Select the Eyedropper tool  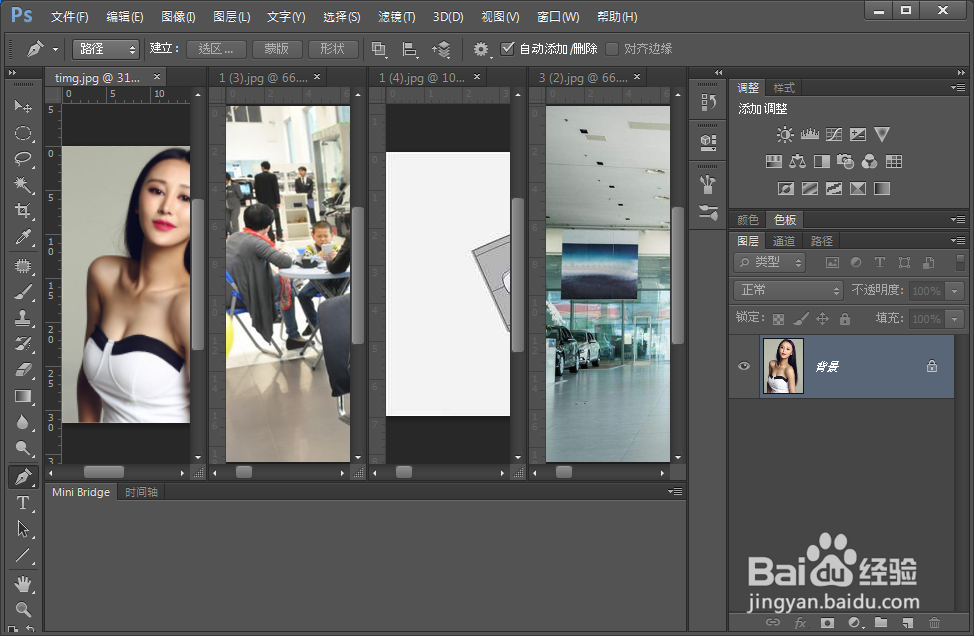tap(23, 237)
